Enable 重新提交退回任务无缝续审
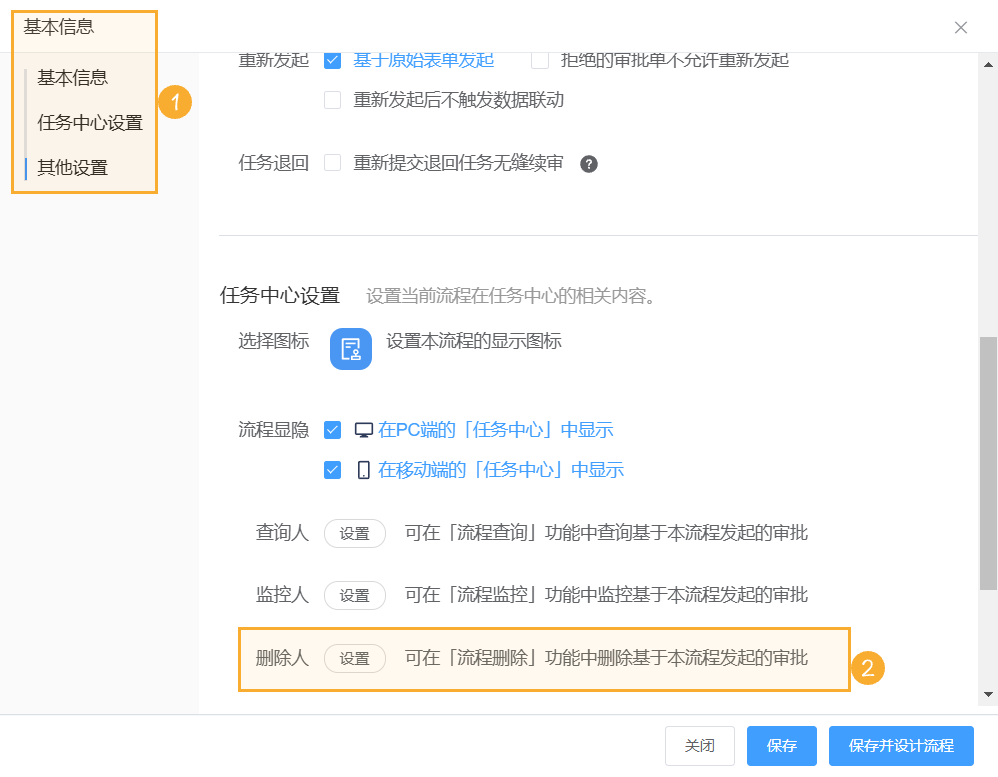 coord(332,163)
